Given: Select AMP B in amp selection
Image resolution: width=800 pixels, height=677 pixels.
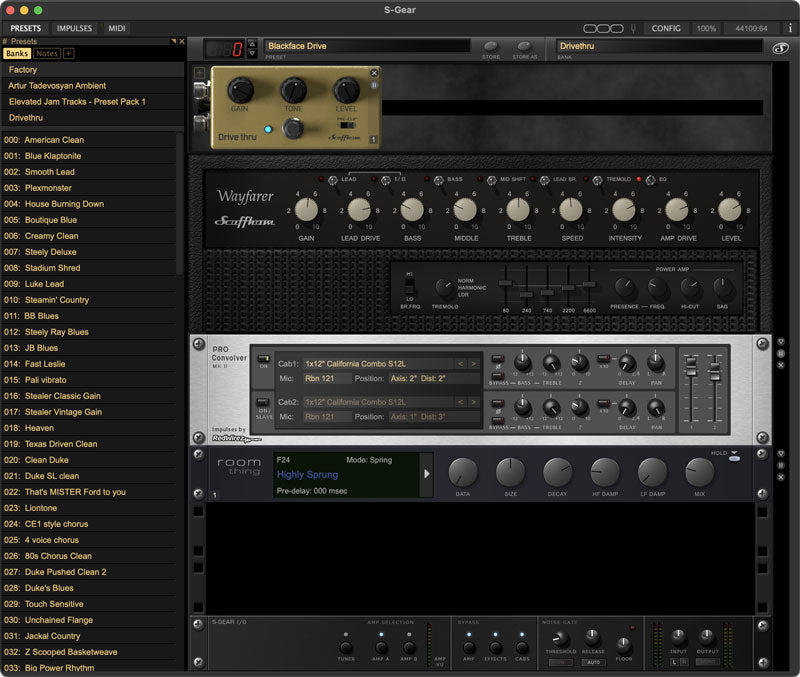Looking at the screenshot, I should [409, 647].
